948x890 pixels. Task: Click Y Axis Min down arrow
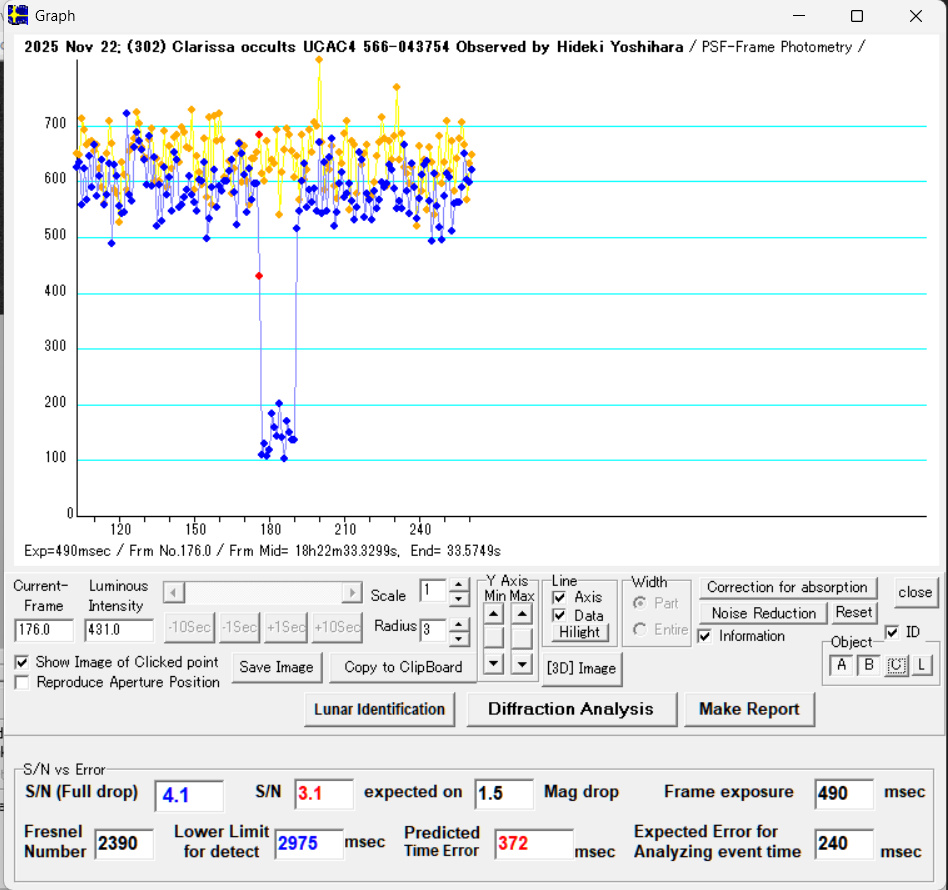495,662
